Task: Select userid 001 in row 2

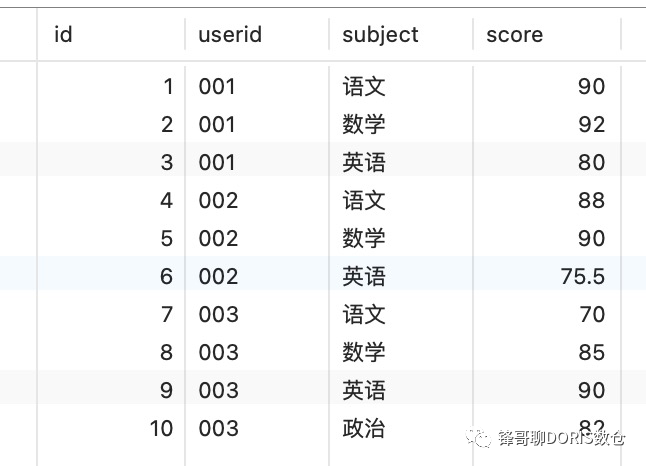Action: point(217,125)
